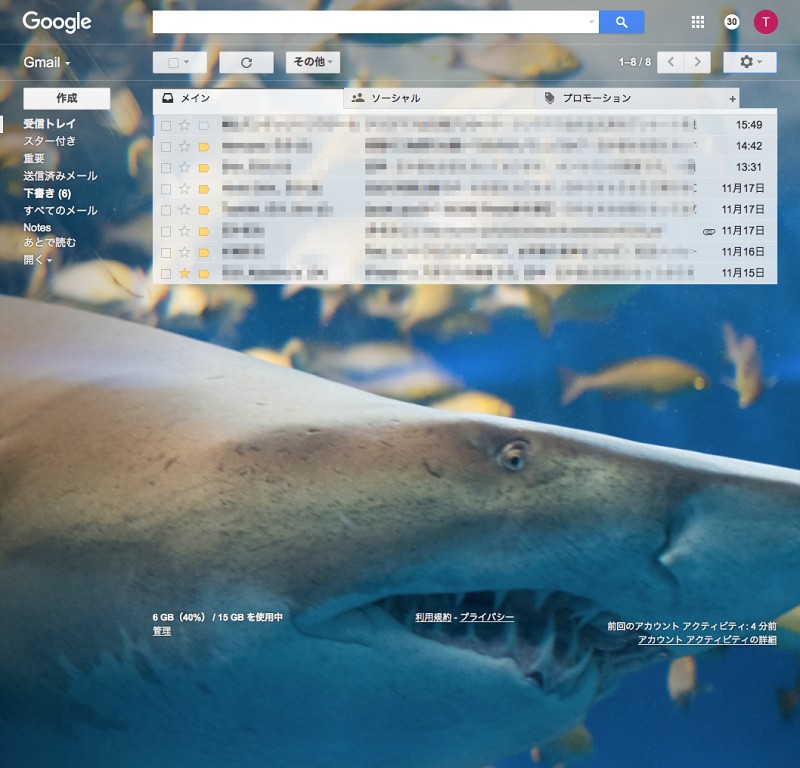Open 重要 in the sidebar
The height and width of the screenshot is (768, 800).
(34, 158)
